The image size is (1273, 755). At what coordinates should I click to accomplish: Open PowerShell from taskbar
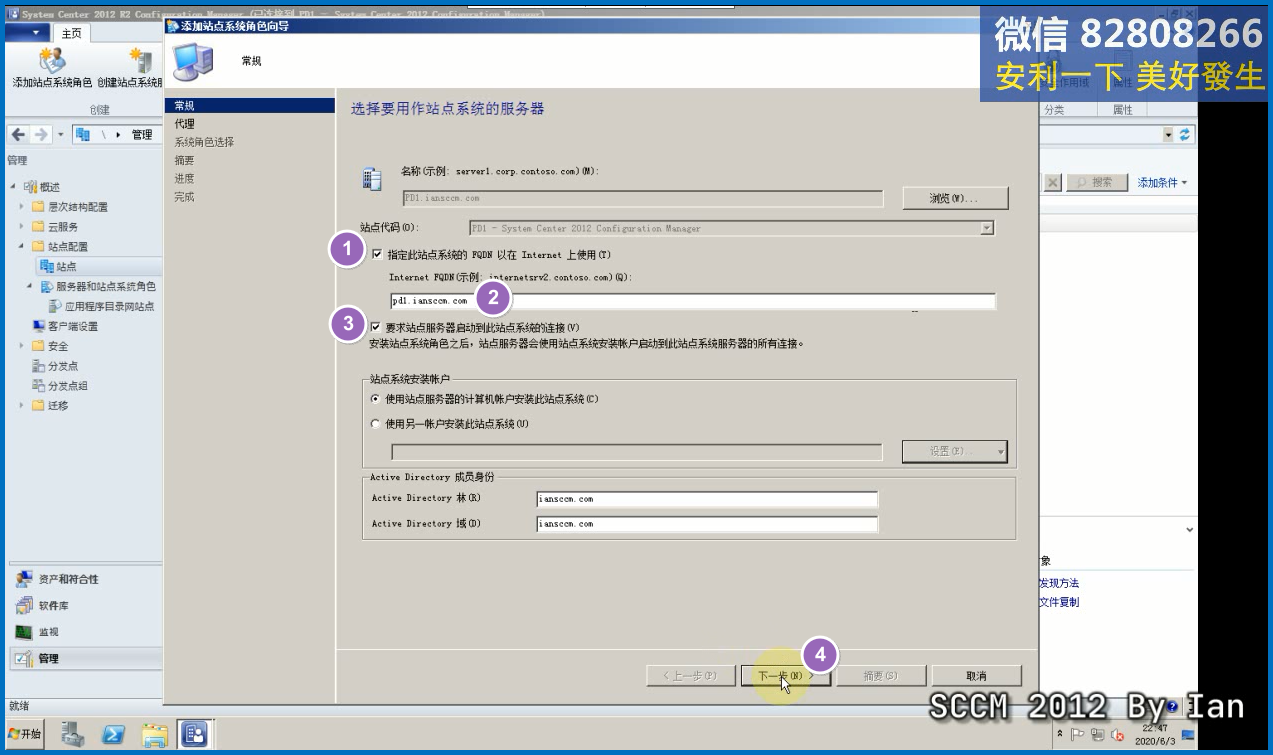point(113,735)
